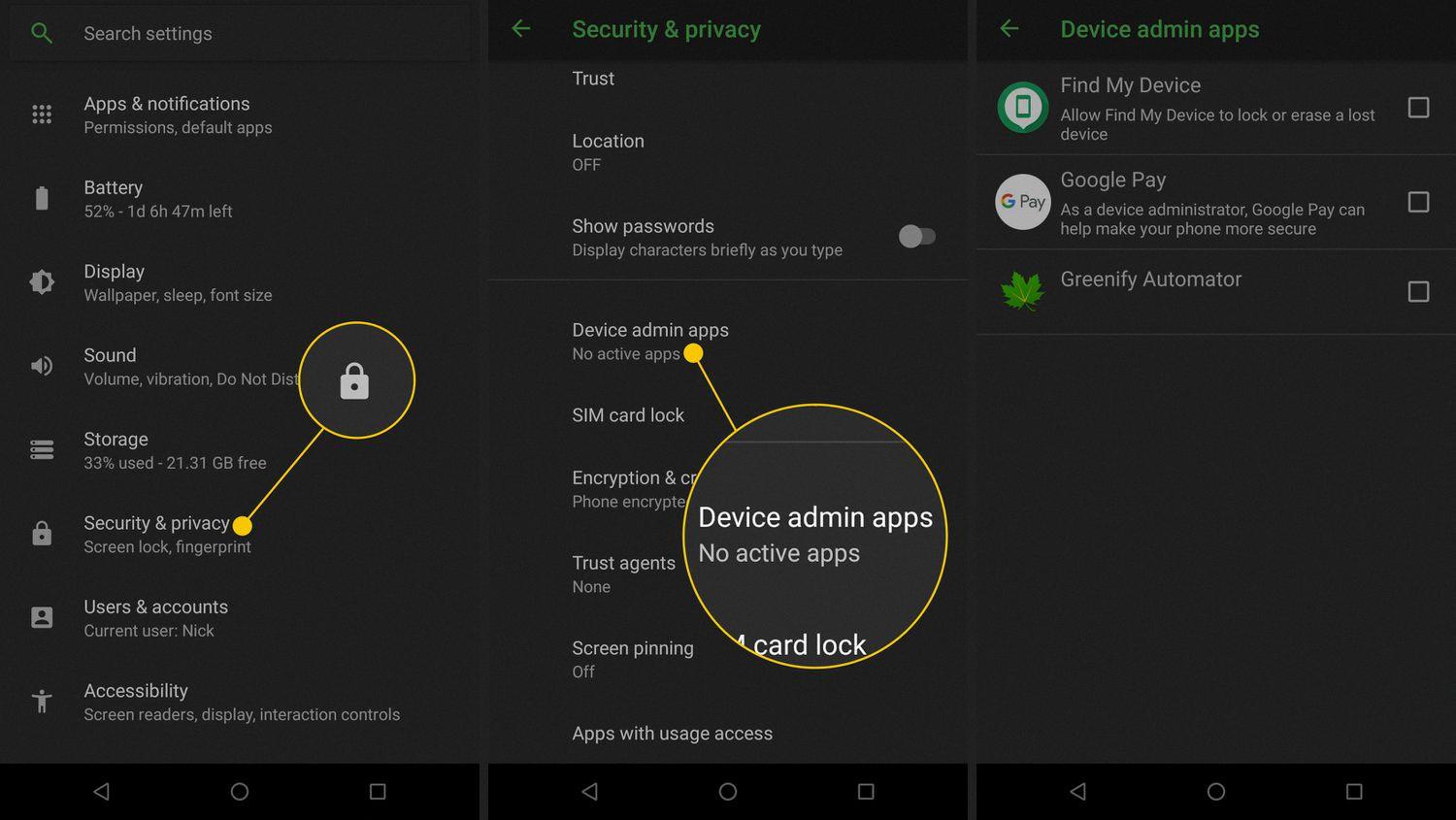Check the Google Pay admin checkbox
Viewport: 1456px width, 820px height.
1418,202
